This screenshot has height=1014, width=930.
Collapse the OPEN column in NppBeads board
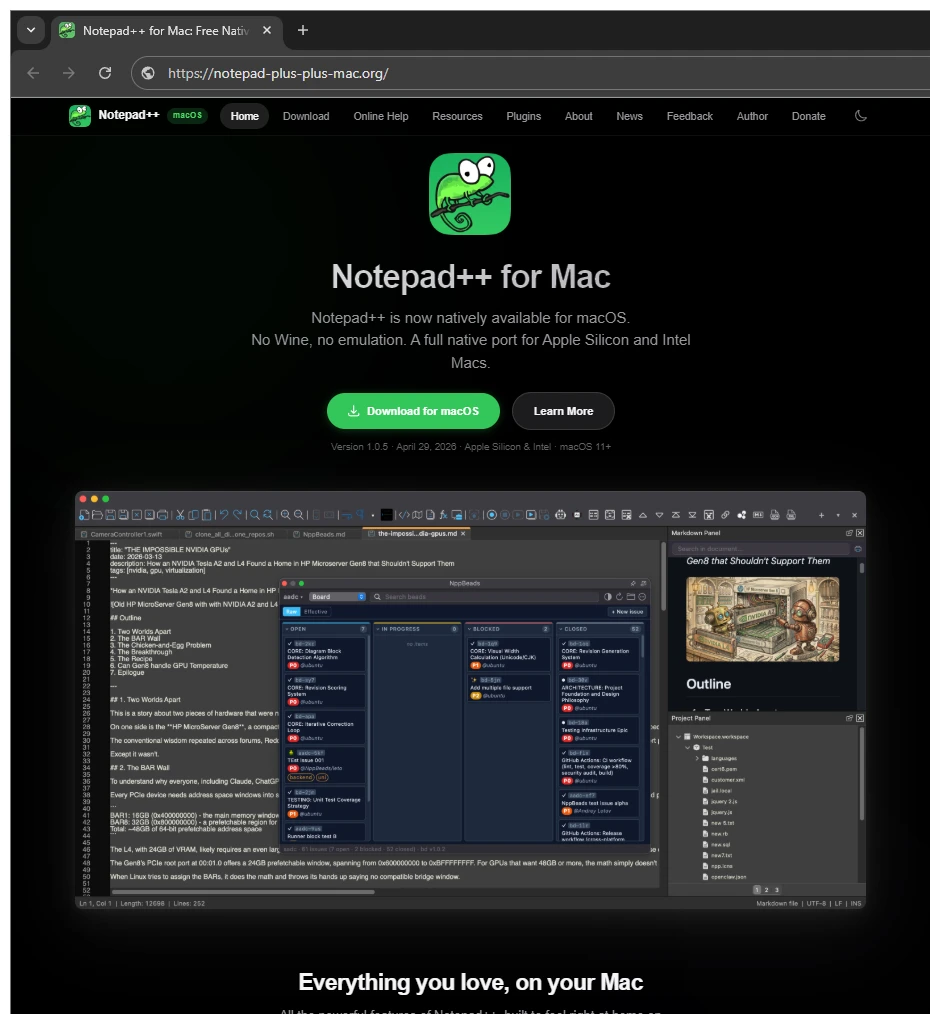tap(287, 629)
